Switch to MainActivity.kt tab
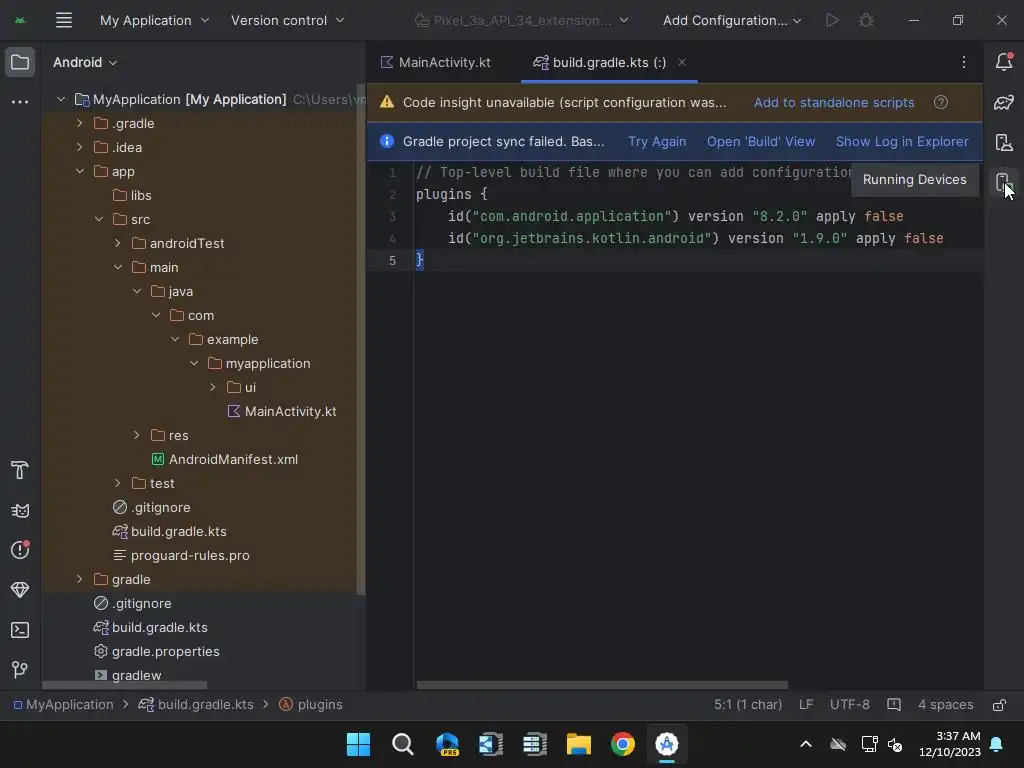Screen dimensions: 1024x768 (436, 63)
